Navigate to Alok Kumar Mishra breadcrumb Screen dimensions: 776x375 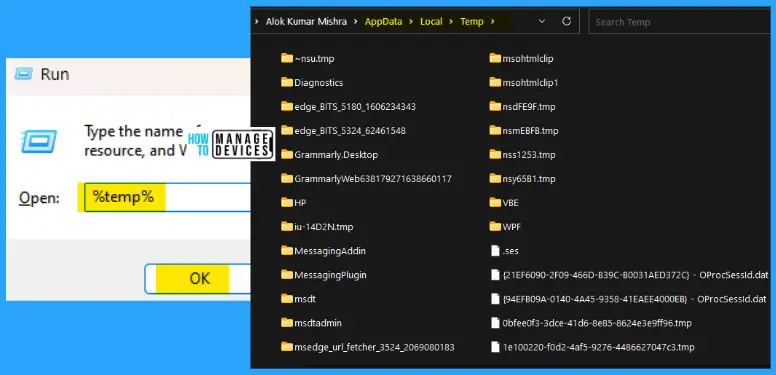coord(306,22)
